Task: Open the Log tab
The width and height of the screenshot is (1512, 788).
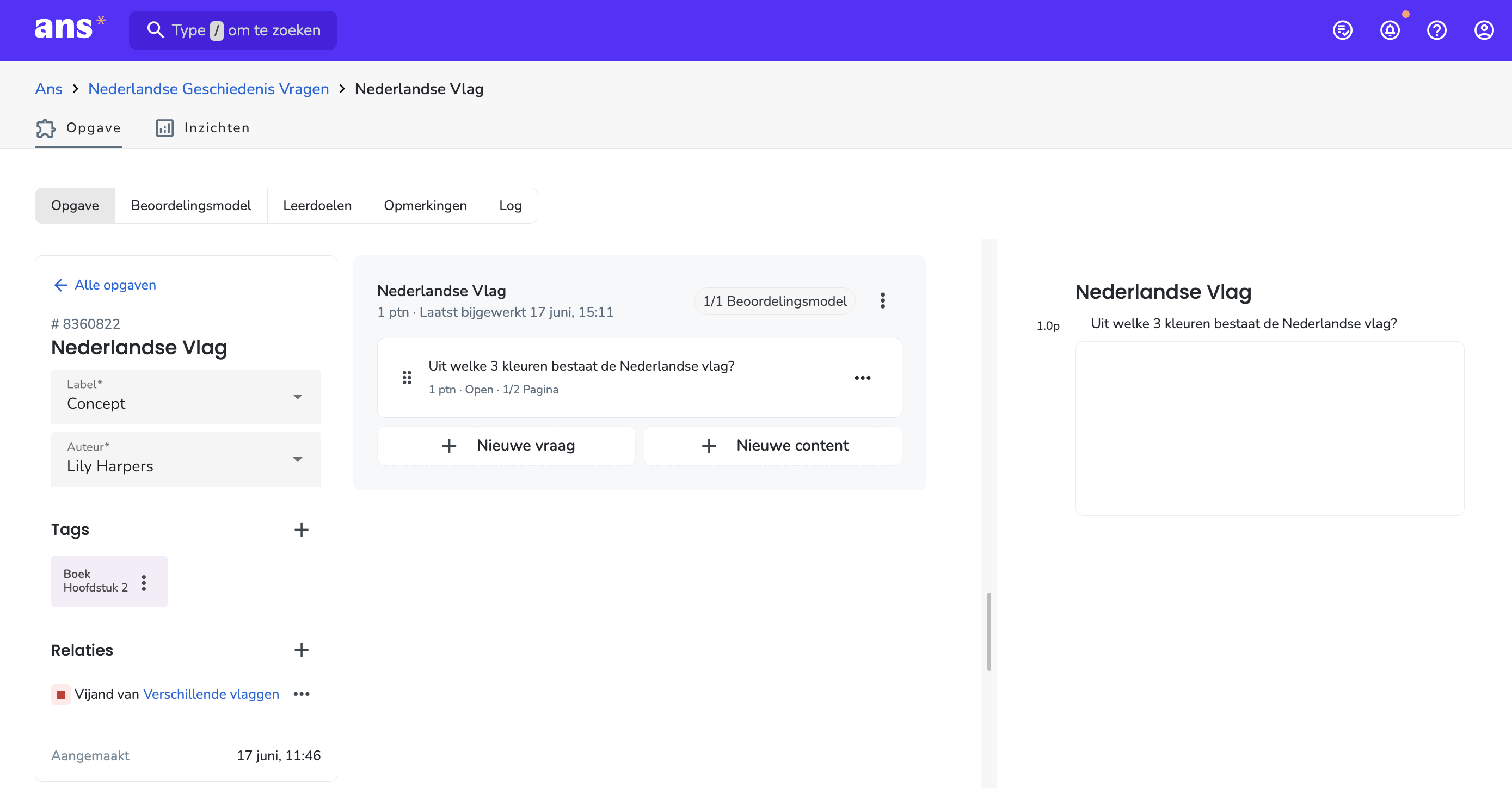Action: pos(510,205)
